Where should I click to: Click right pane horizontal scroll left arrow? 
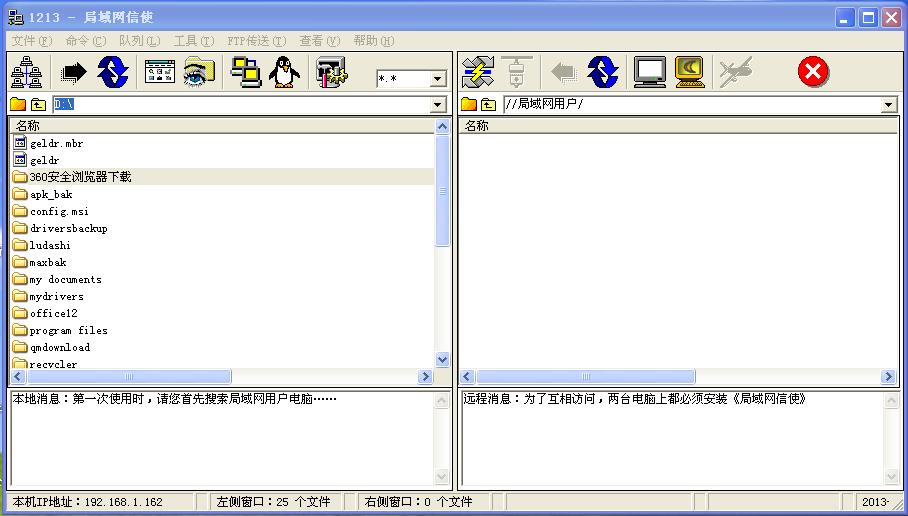click(467, 376)
